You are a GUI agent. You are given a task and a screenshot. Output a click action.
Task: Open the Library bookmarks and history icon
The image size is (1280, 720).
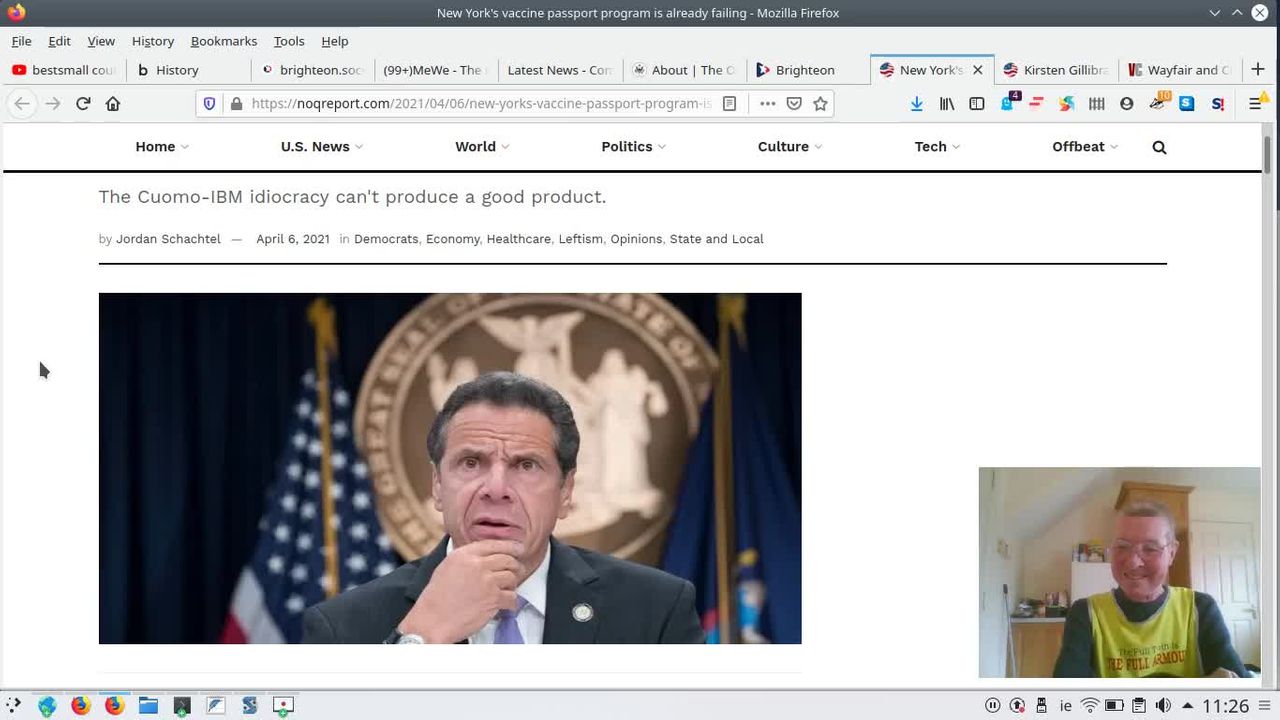pyautogui.click(x=946, y=103)
